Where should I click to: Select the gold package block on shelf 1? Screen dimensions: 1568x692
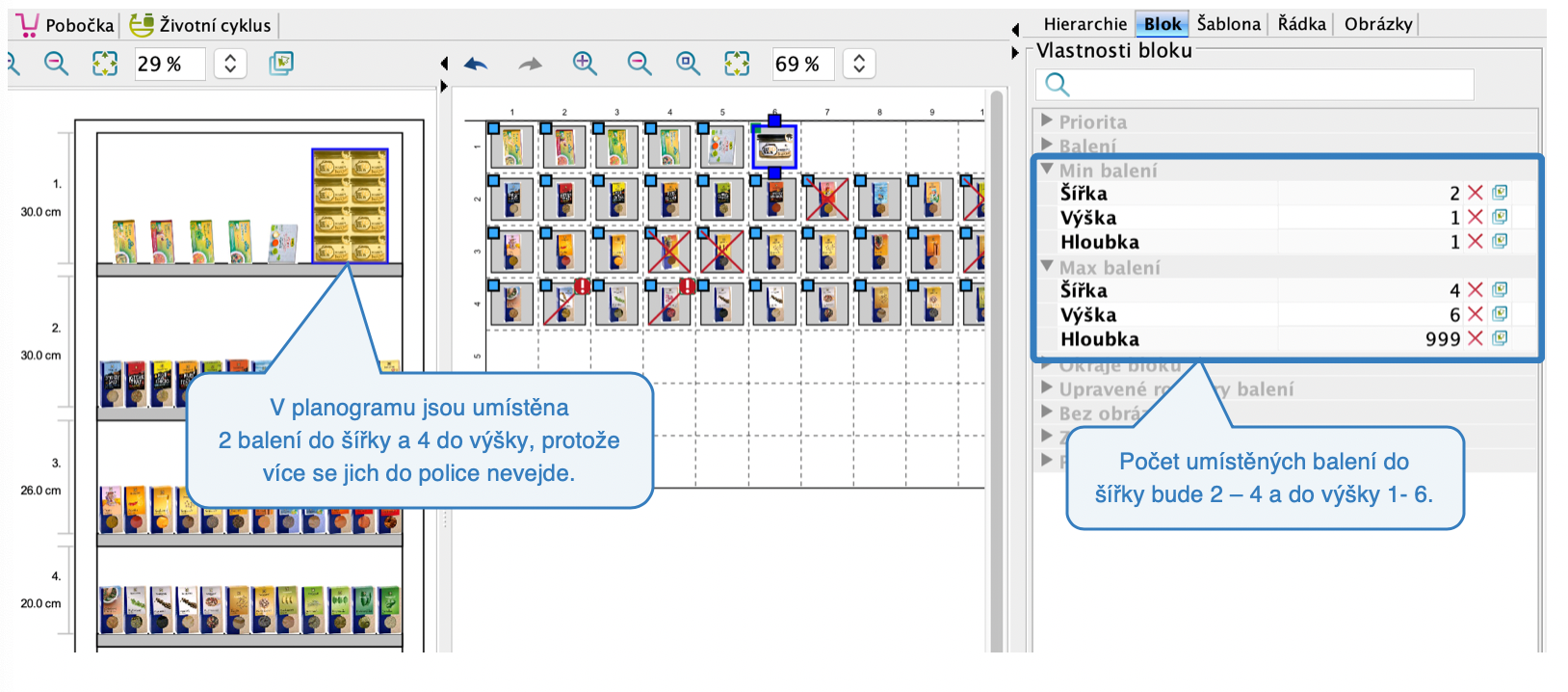[x=350, y=205]
